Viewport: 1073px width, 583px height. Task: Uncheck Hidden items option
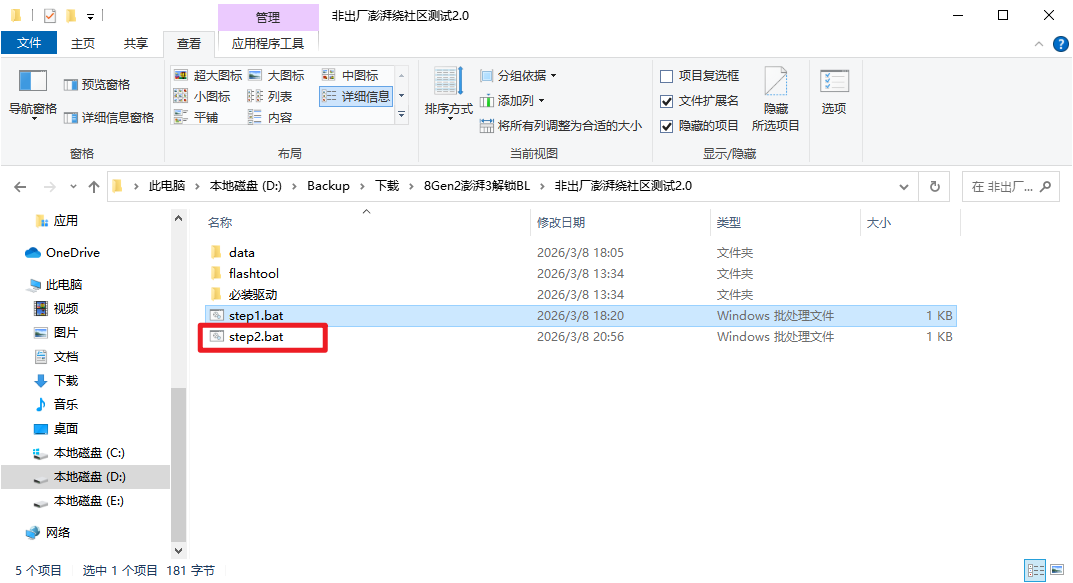pos(699,126)
